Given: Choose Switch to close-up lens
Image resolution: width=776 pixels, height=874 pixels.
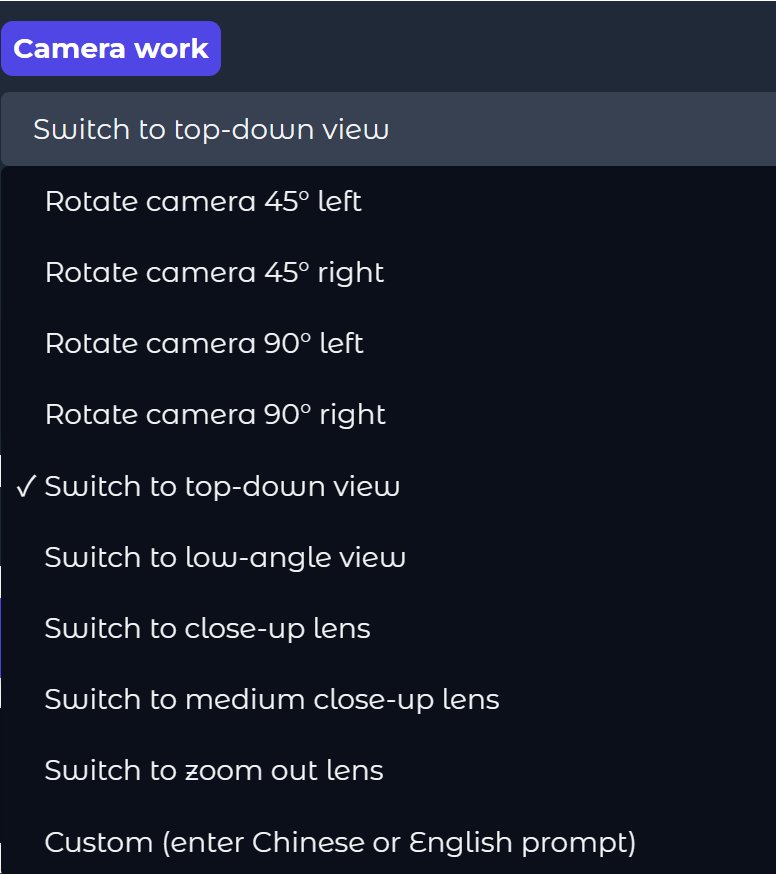Looking at the screenshot, I should pyautogui.click(x=207, y=629).
